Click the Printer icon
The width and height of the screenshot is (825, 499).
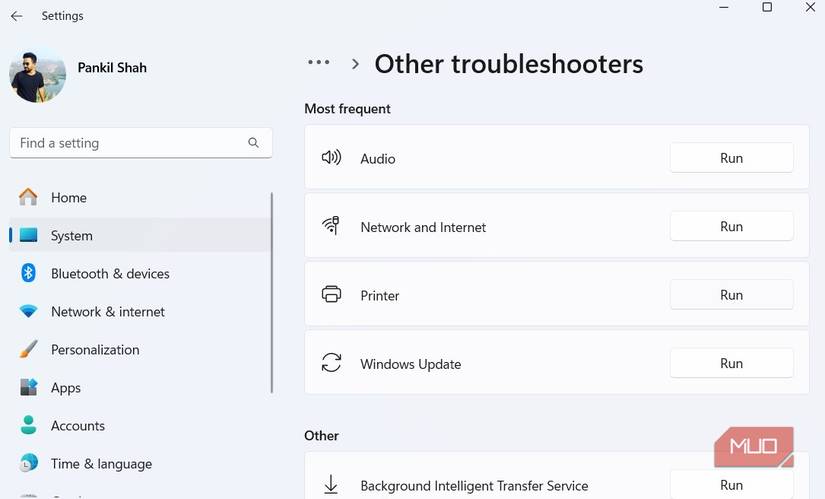click(331, 295)
